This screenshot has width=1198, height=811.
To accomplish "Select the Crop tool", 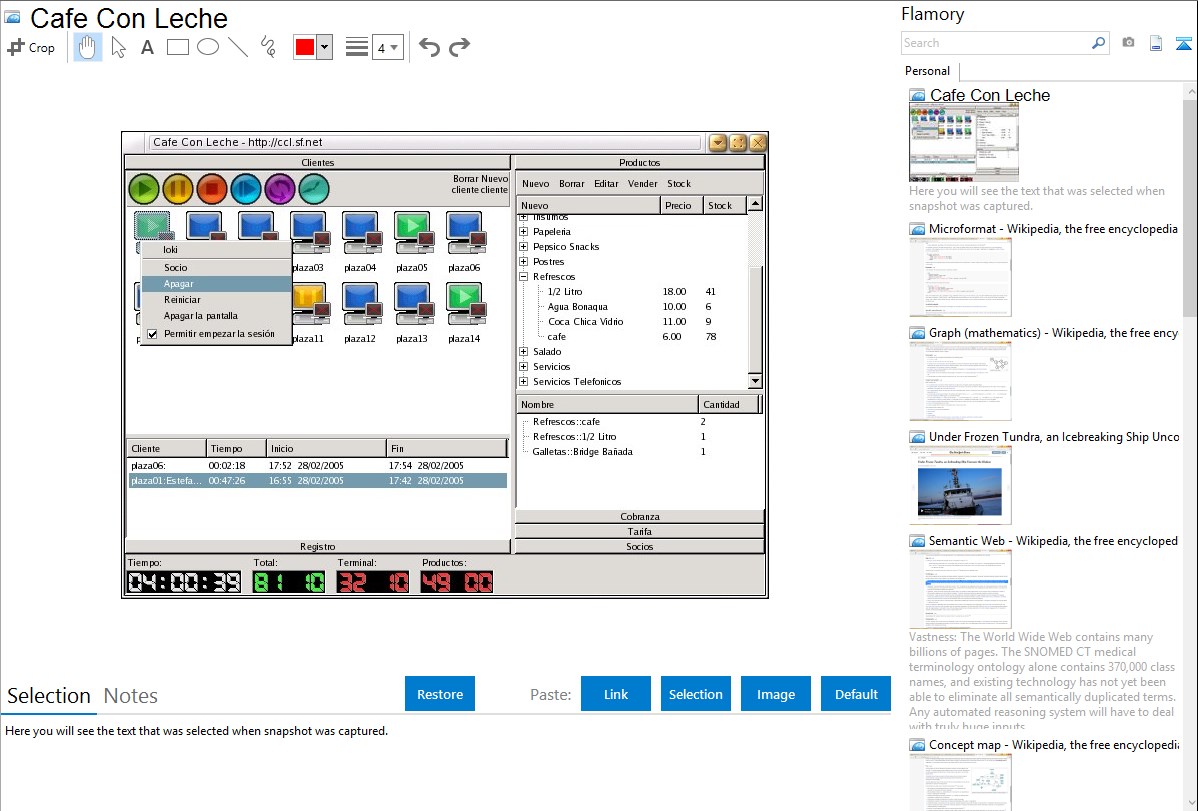I will (31, 47).
